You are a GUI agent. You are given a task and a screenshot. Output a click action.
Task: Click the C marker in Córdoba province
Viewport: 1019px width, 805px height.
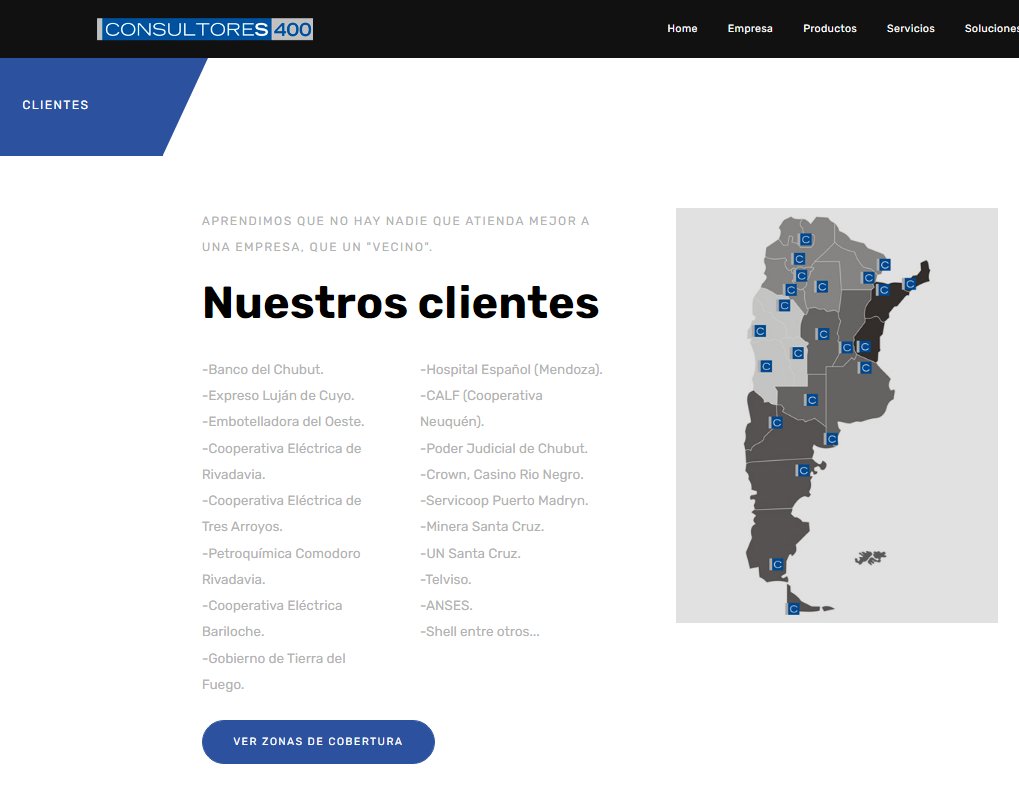[823, 334]
